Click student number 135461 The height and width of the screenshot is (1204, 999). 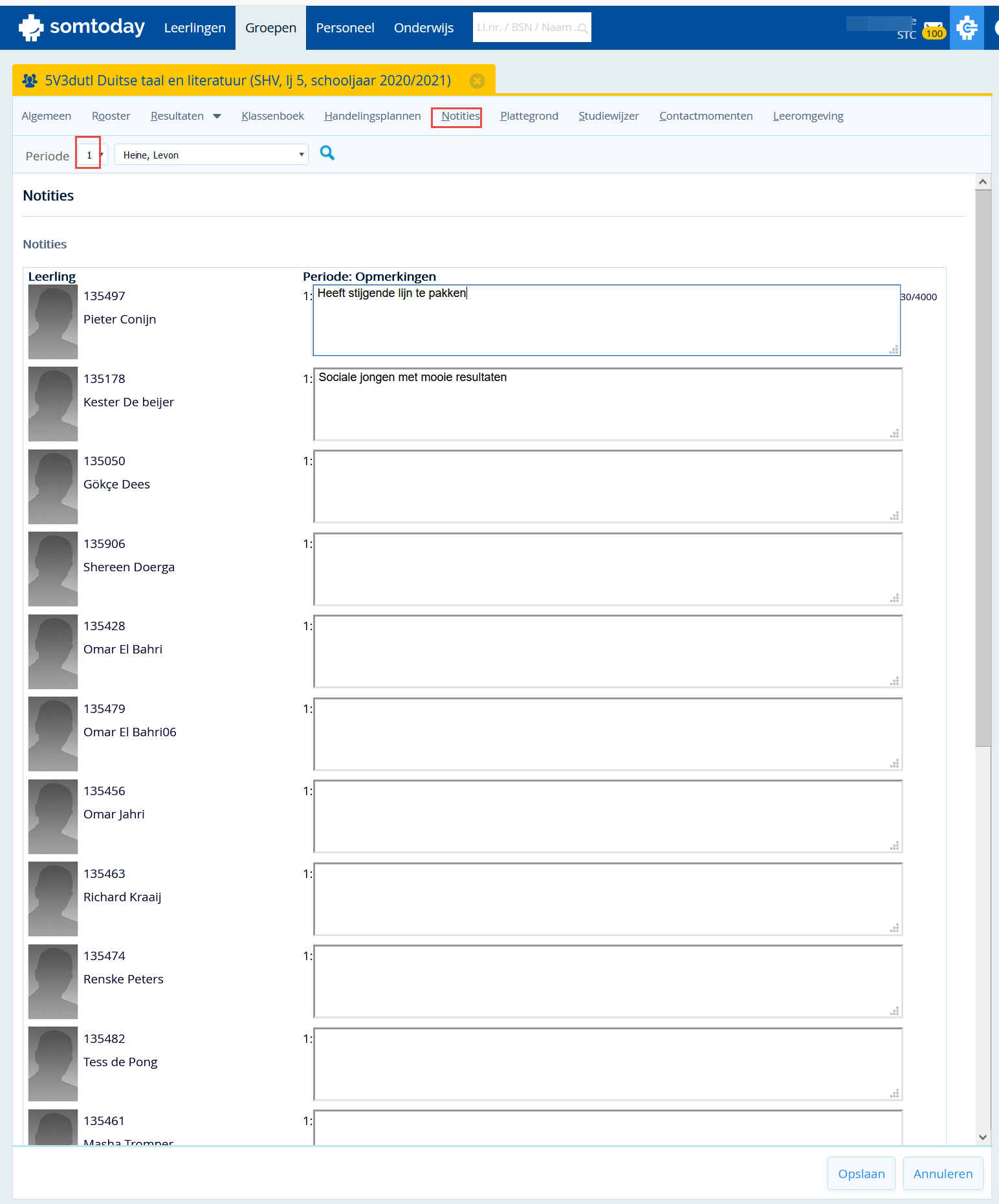click(104, 1121)
